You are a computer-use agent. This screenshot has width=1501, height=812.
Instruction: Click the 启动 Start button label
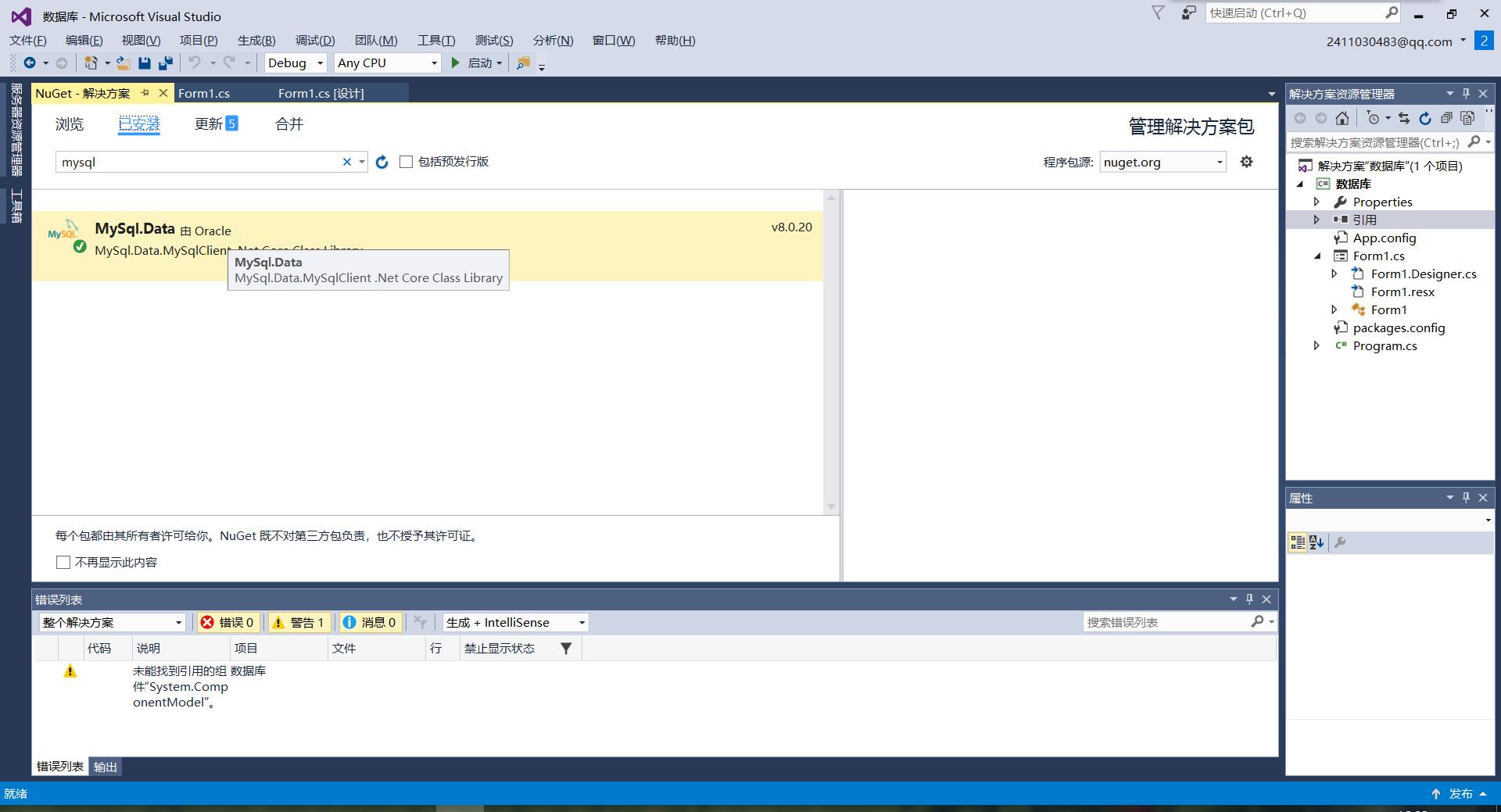tap(480, 63)
